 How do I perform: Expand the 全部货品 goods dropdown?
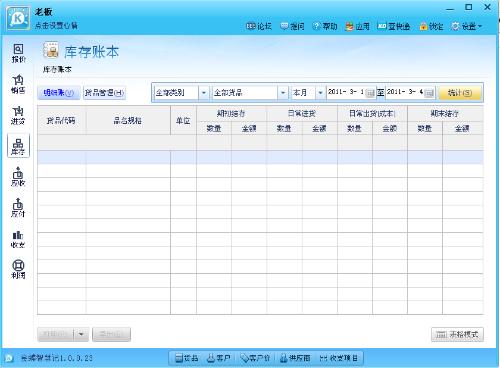pos(283,93)
